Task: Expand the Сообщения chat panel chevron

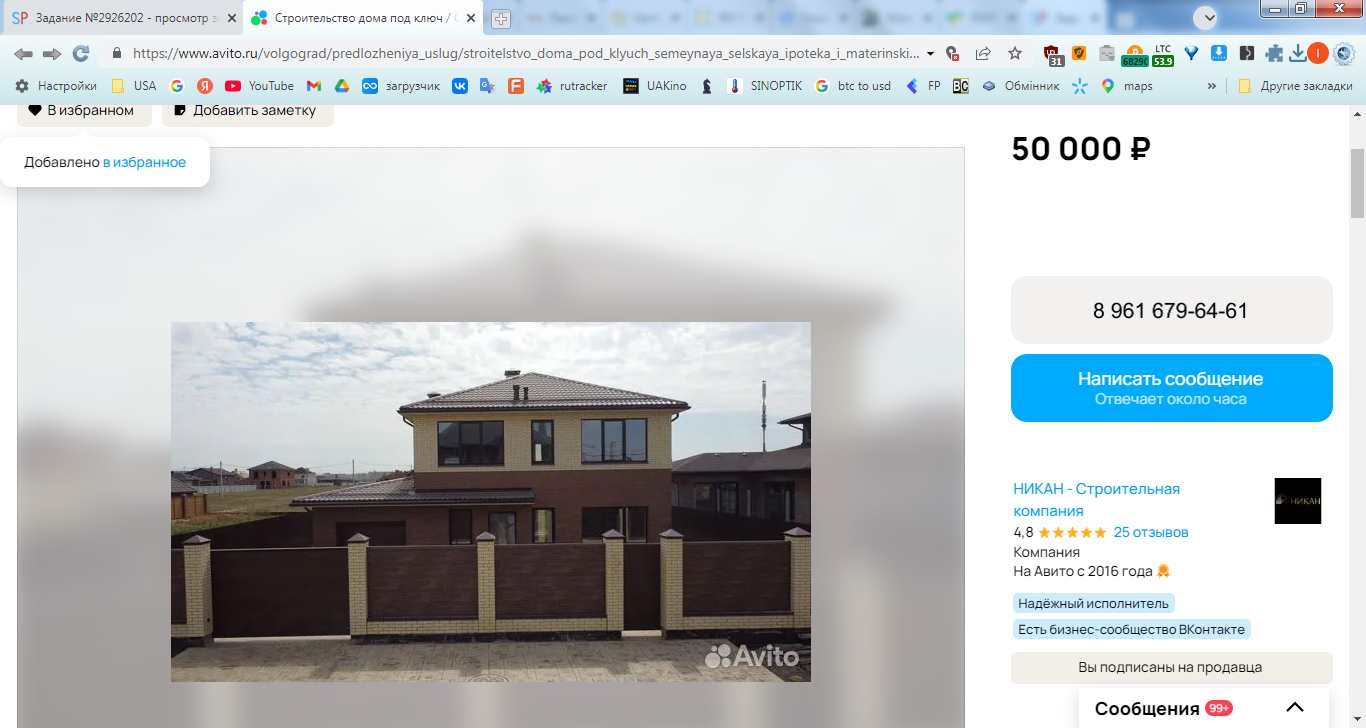Action: tap(1295, 708)
